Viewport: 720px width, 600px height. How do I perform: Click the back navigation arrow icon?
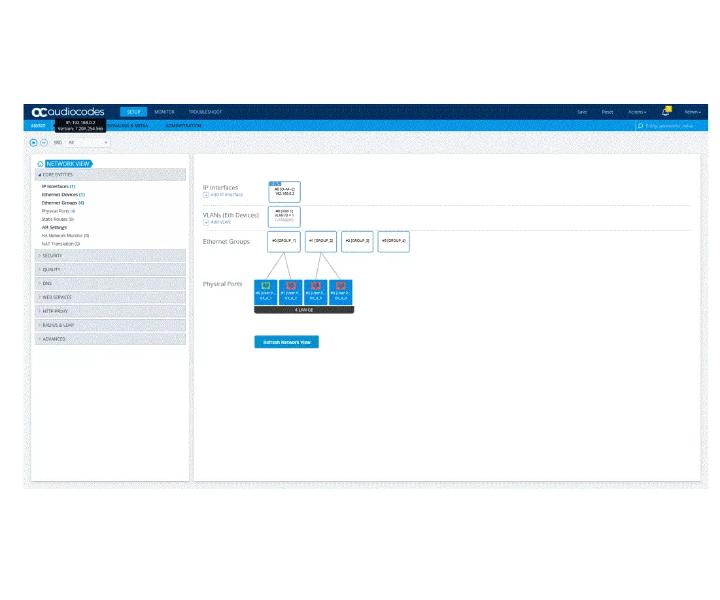[34, 143]
